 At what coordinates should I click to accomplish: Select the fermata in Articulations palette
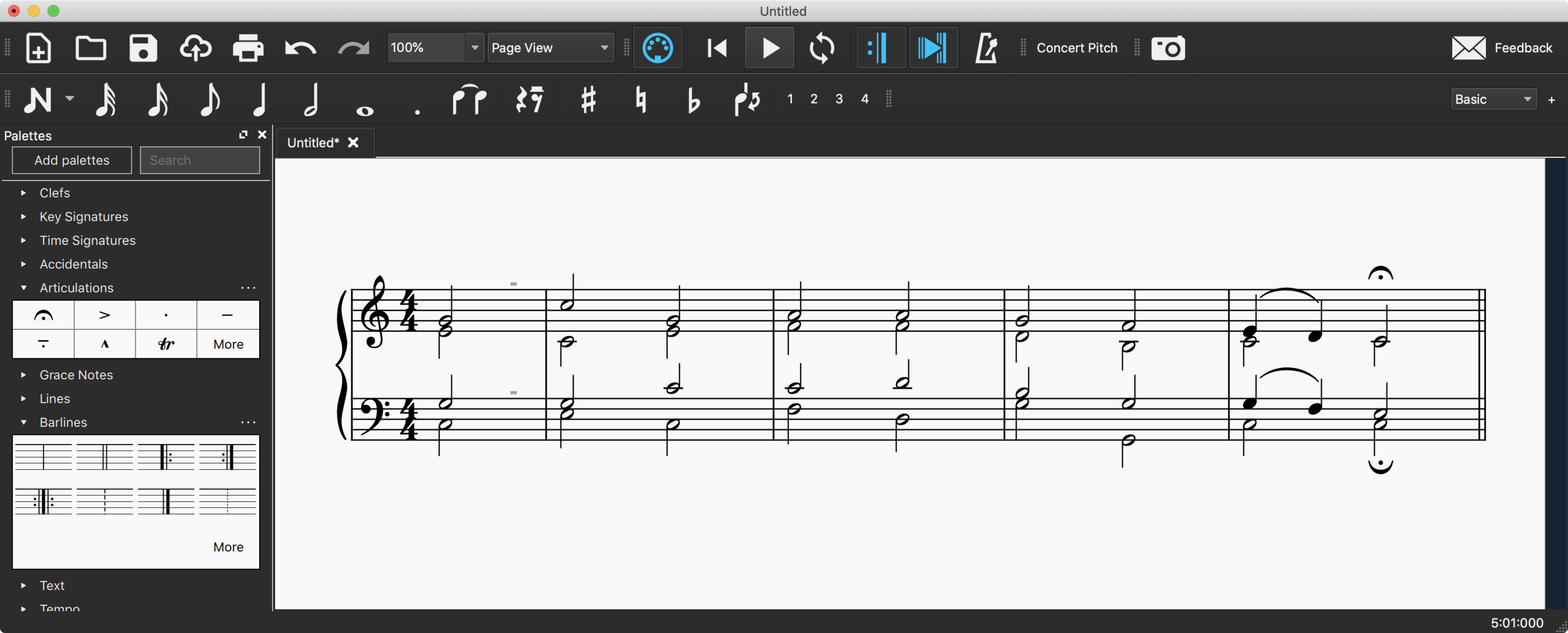[43, 315]
